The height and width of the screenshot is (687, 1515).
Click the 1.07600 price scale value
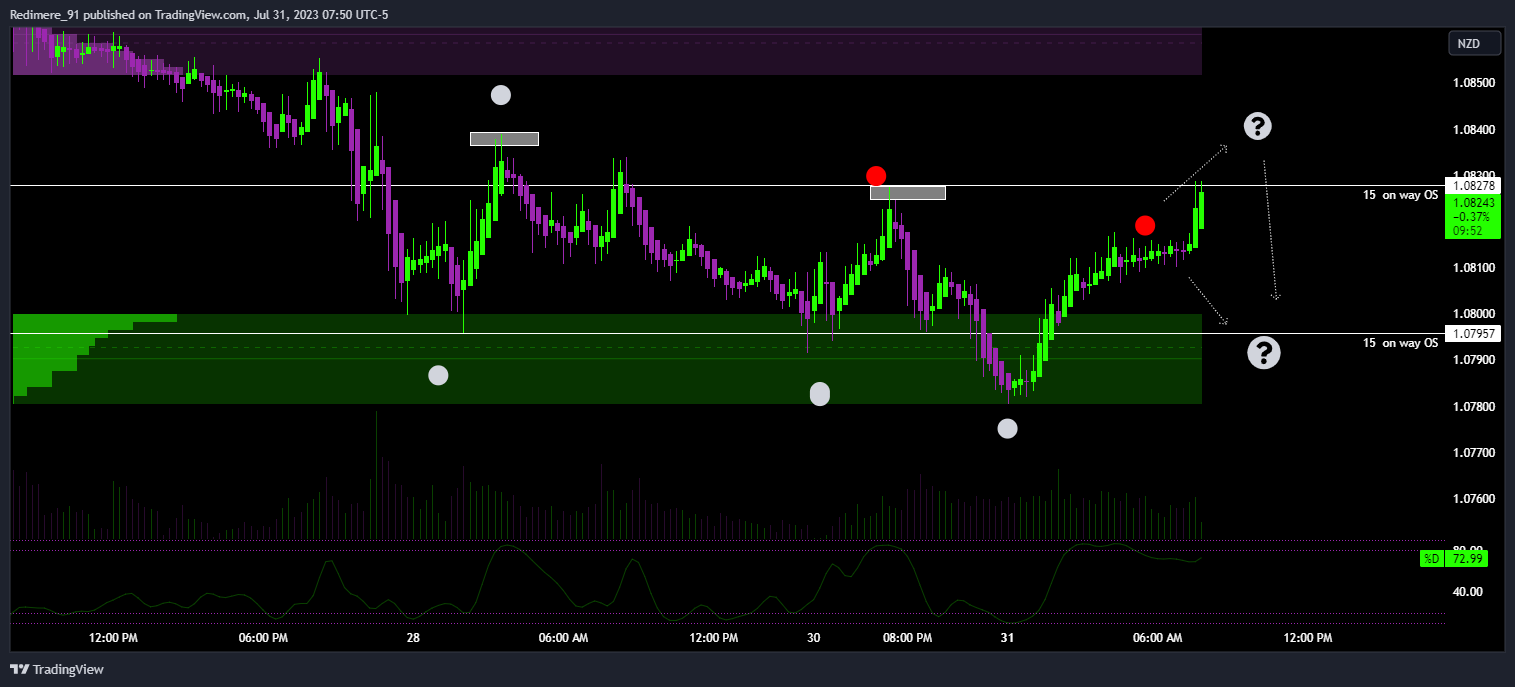coord(1473,499)
